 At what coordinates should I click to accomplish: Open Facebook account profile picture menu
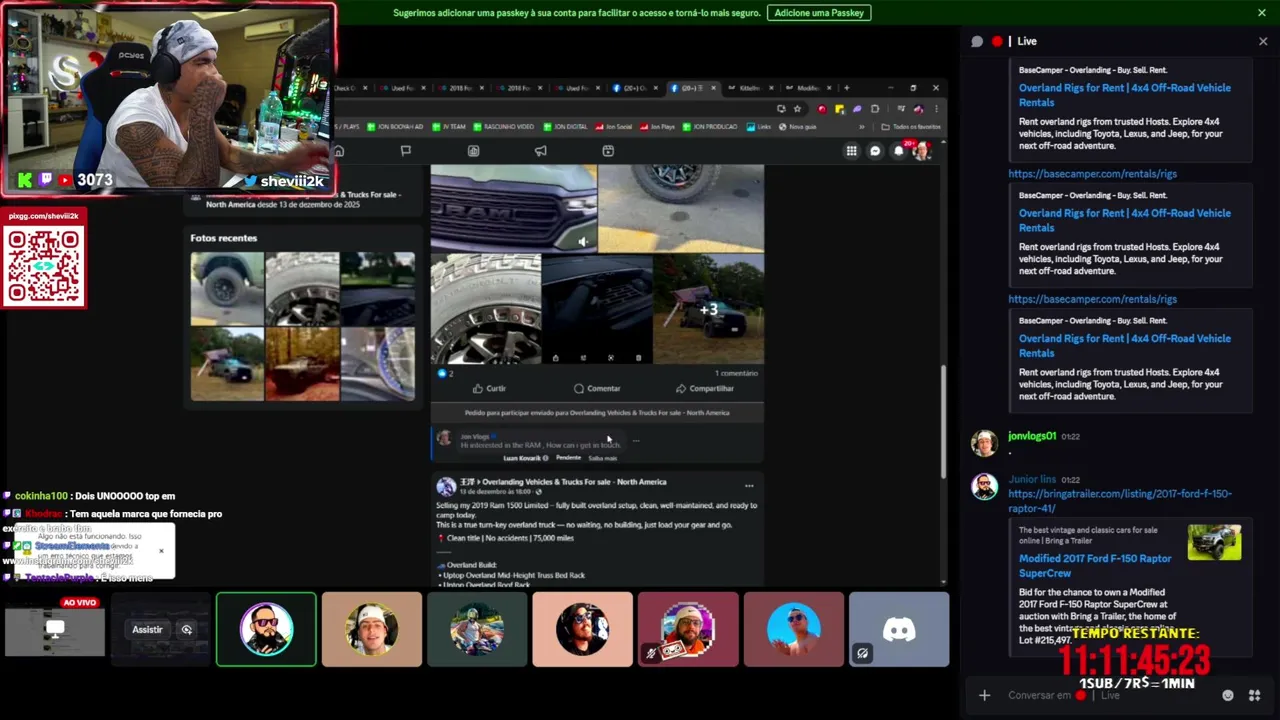point(921,151)
